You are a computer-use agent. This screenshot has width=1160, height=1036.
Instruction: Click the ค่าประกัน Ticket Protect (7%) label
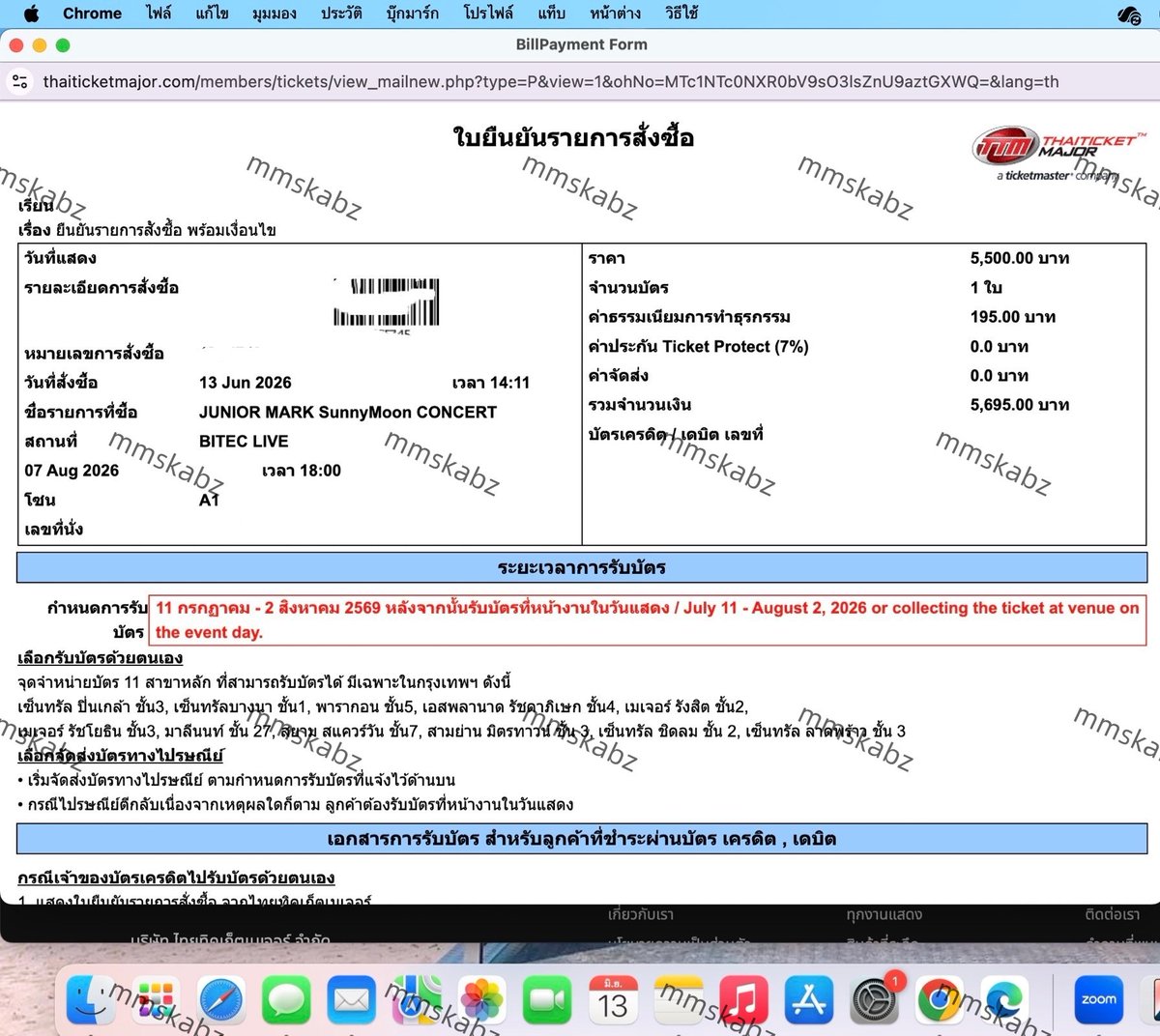(698, 347)
